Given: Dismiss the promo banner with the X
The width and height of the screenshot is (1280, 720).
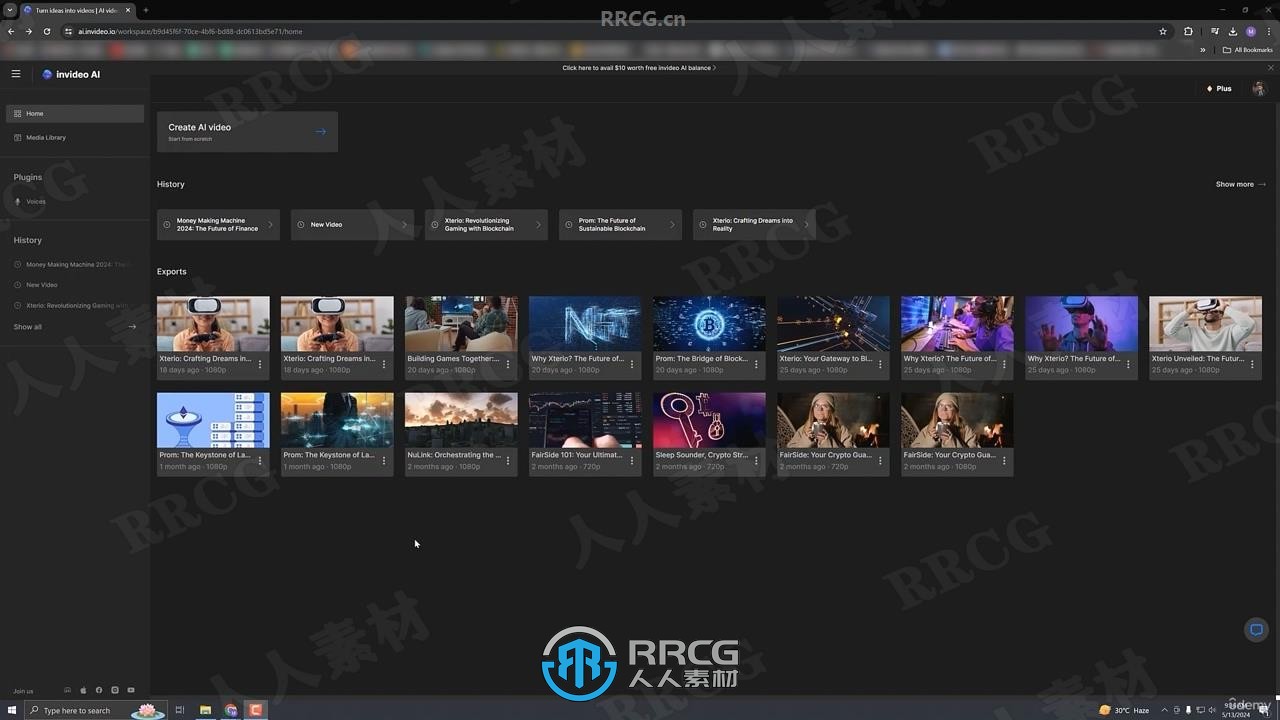Looking at the screenshot, I should 1271,68.
